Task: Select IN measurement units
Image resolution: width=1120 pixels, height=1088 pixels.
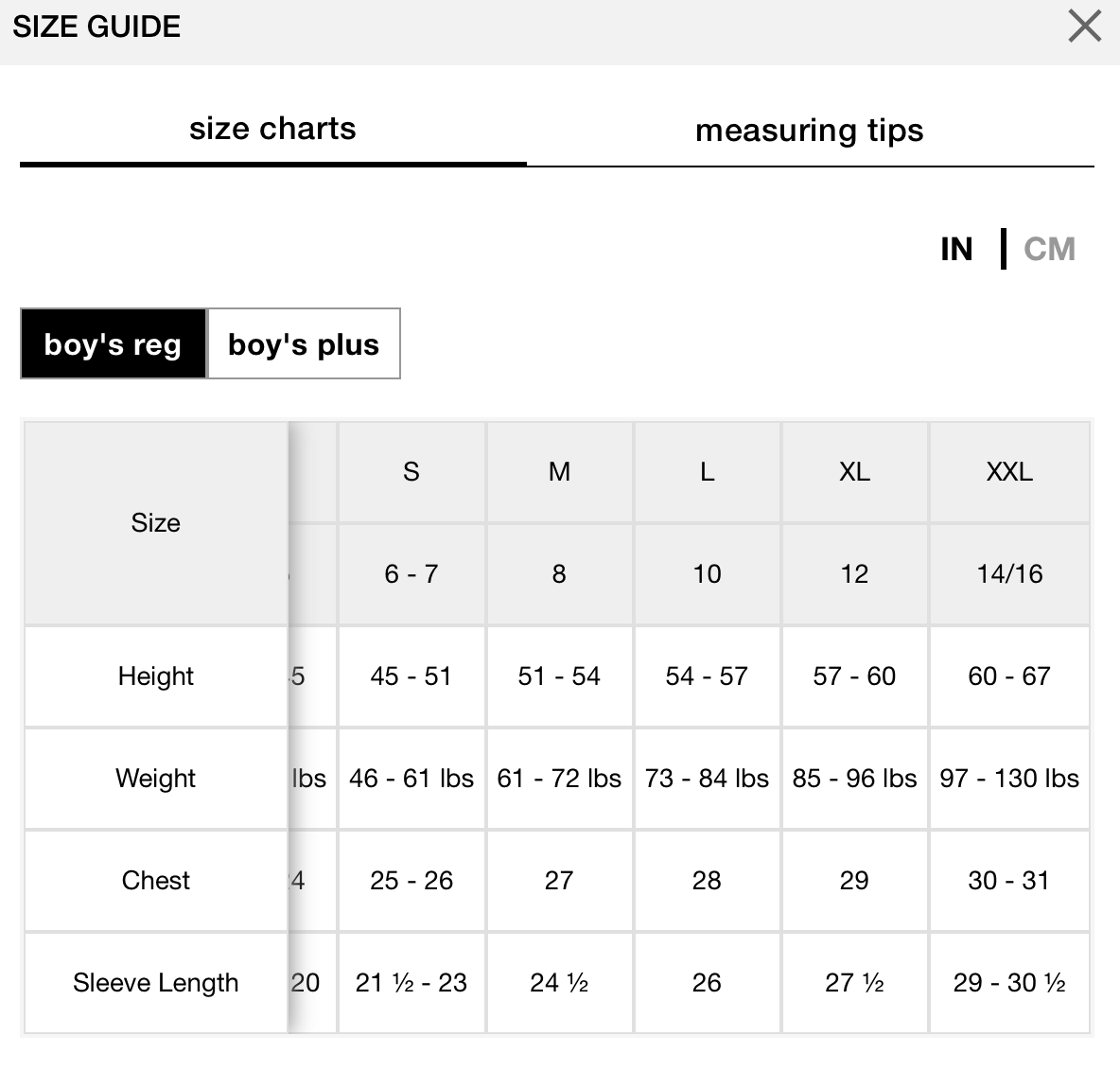Action: (x=956, y=250)
